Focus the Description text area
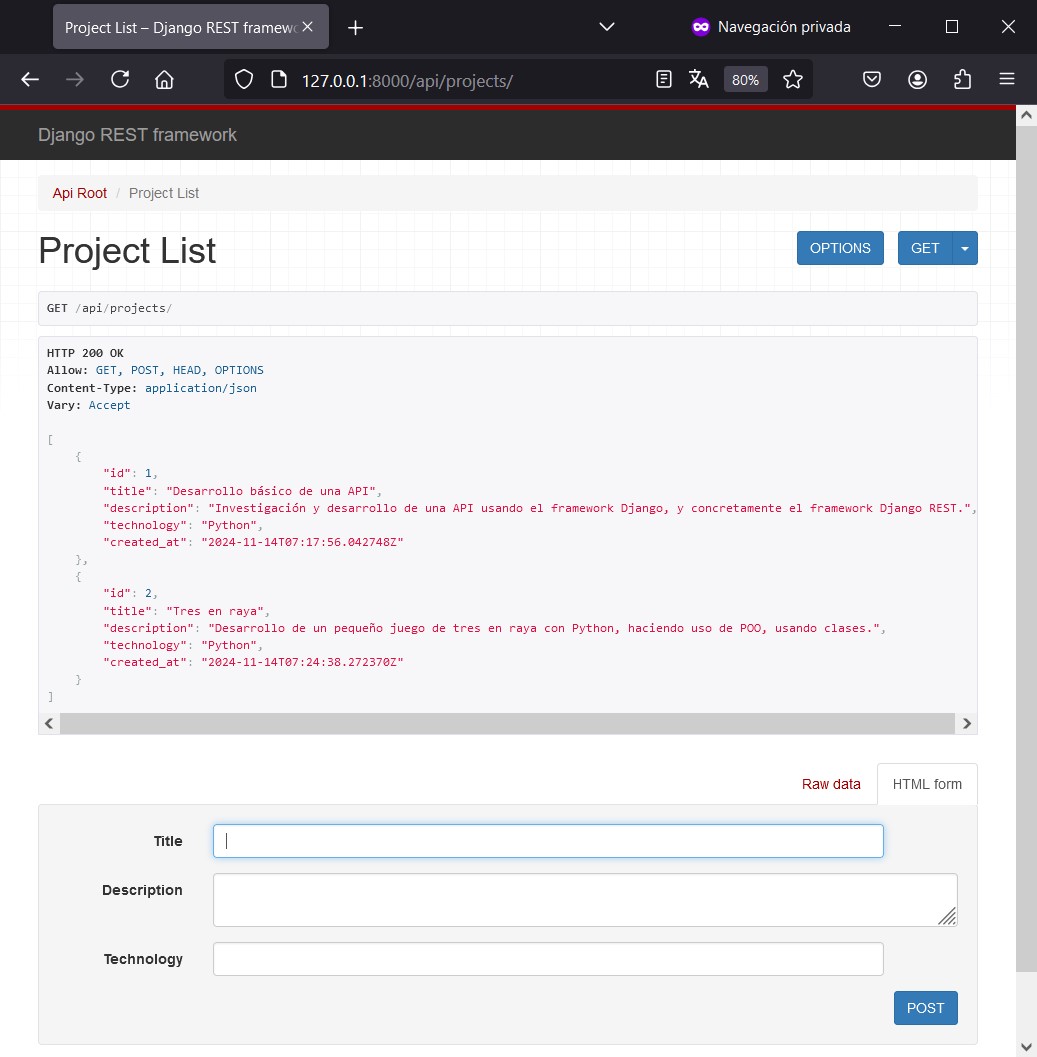Image resolution: width=1037 pixels, height=1057 pixels. [585, 900]
